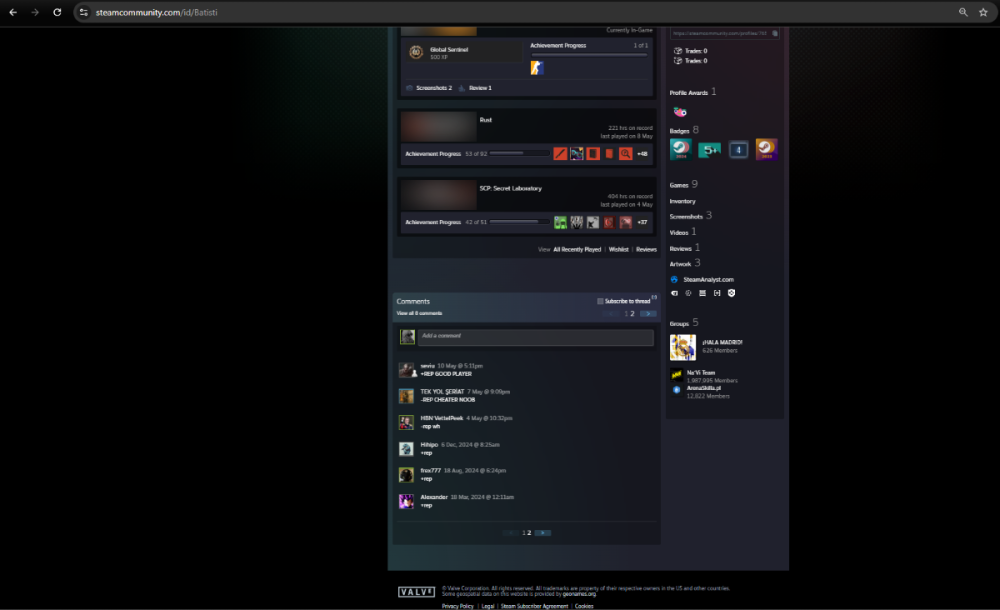Bookmark this page with the star icon
1000x610 pixels.
983,12
